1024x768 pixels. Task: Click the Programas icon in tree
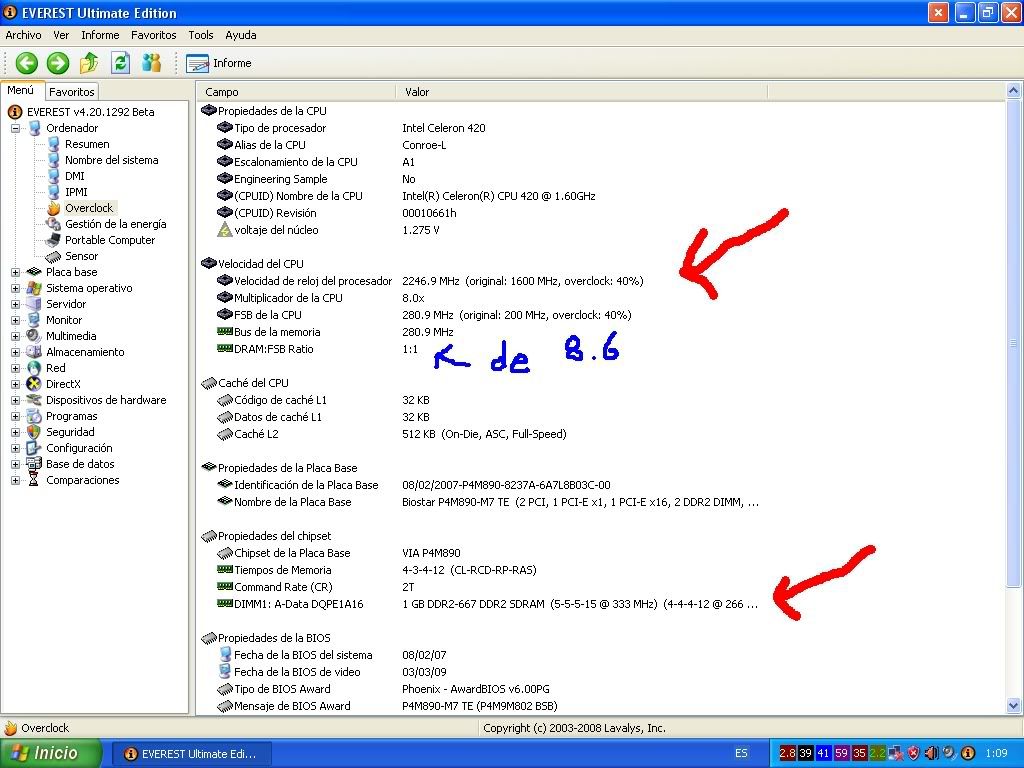tap(34, 416)
